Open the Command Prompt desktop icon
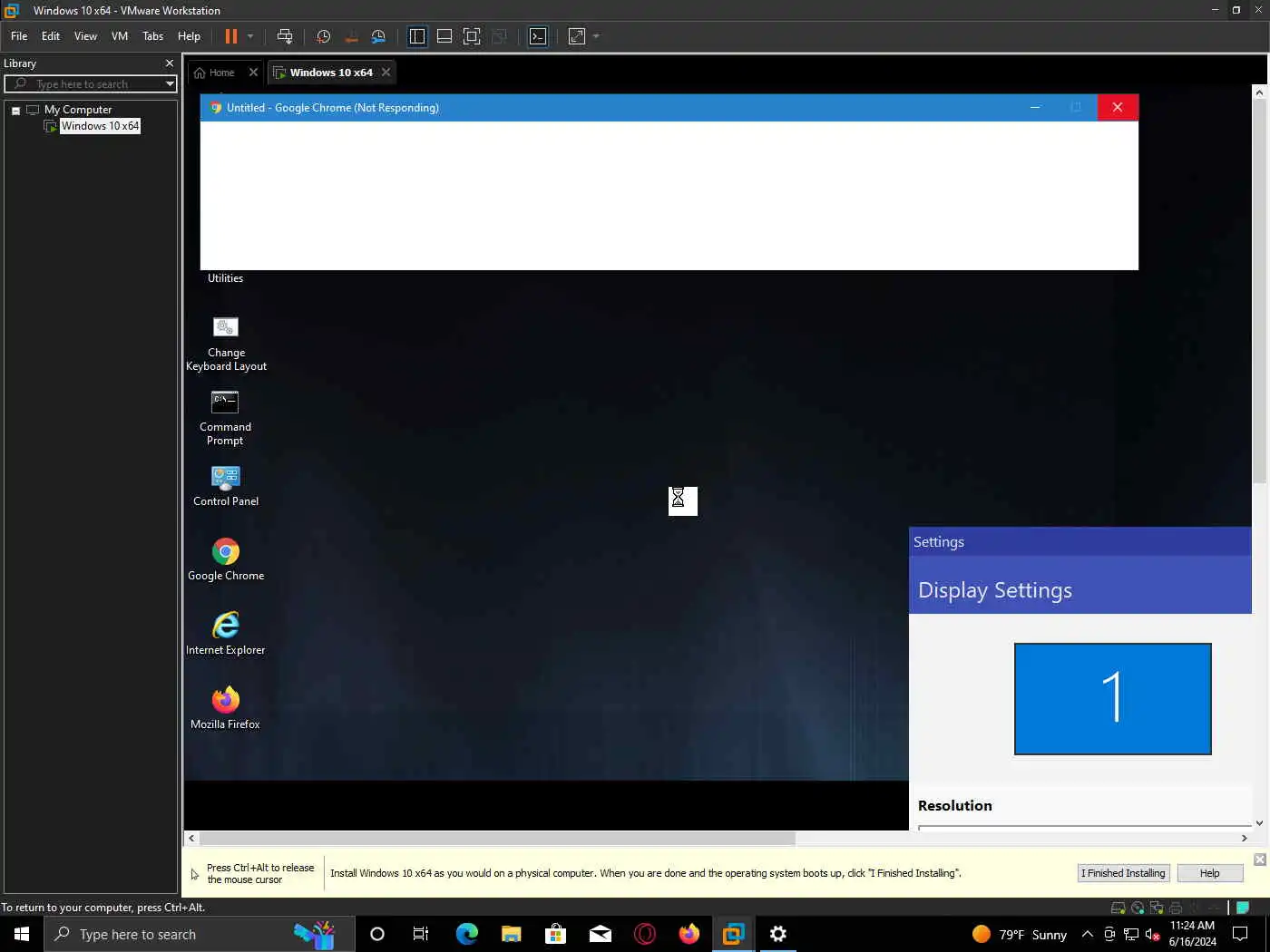Screen dimensions: 1270x952 [x=225, y=418]
